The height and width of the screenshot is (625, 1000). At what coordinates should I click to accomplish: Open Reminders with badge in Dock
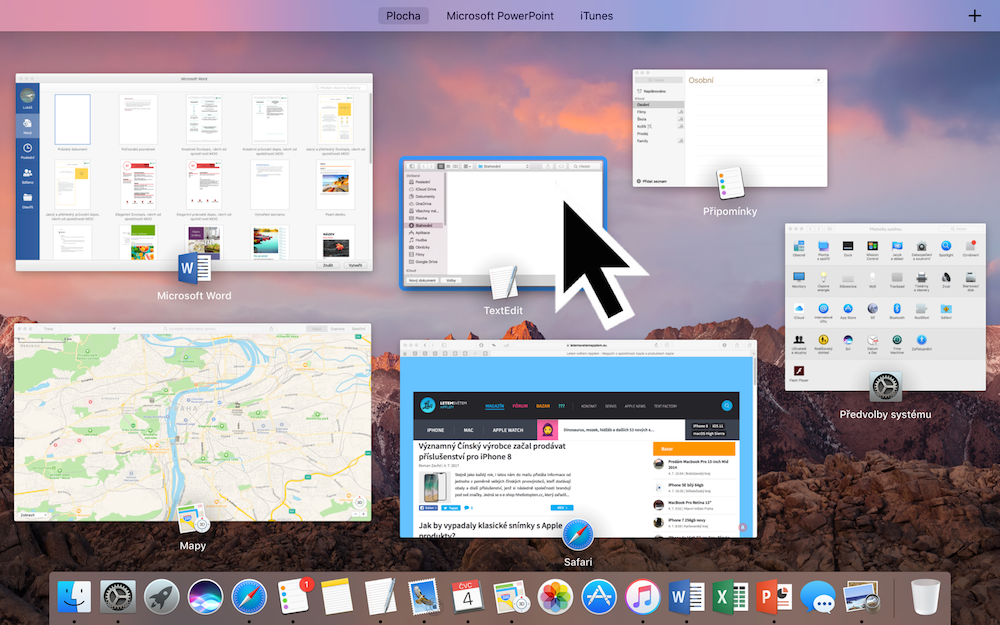tap(294, 597)
